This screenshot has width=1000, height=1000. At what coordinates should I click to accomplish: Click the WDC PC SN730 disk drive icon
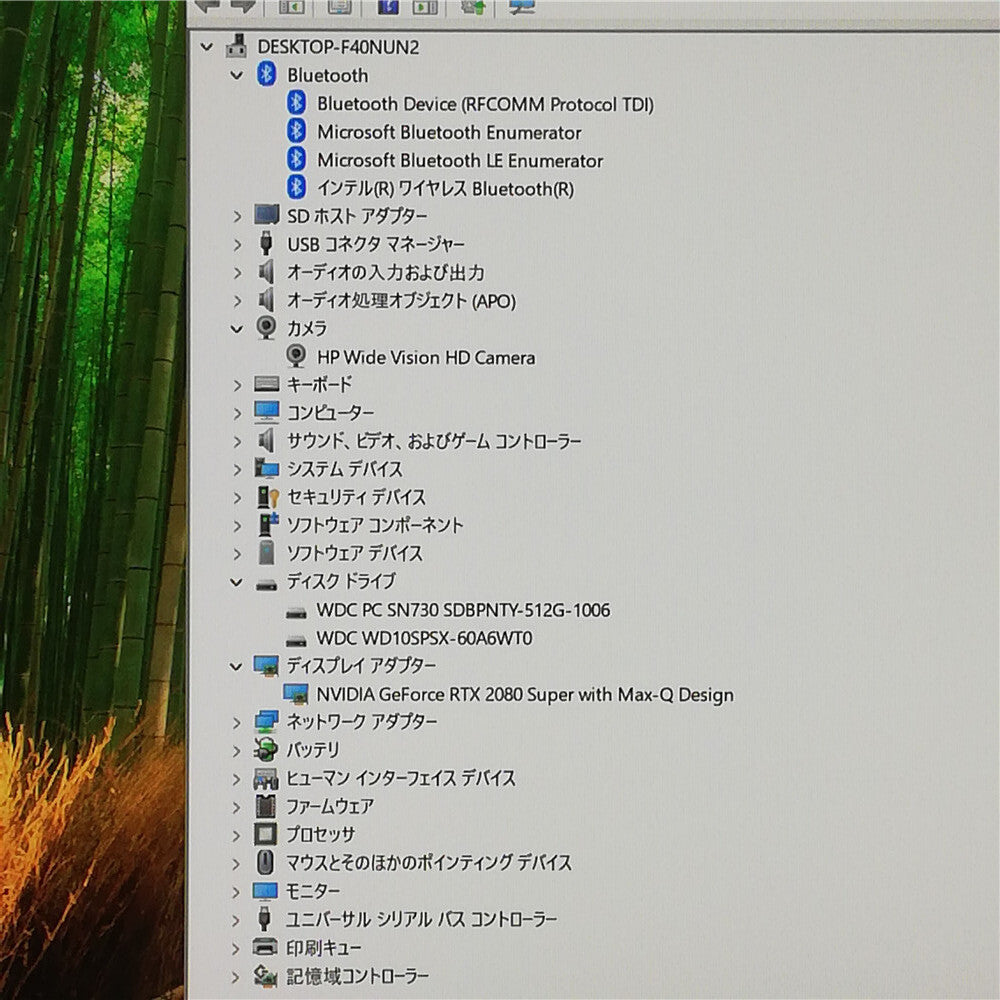coord(295,612)
